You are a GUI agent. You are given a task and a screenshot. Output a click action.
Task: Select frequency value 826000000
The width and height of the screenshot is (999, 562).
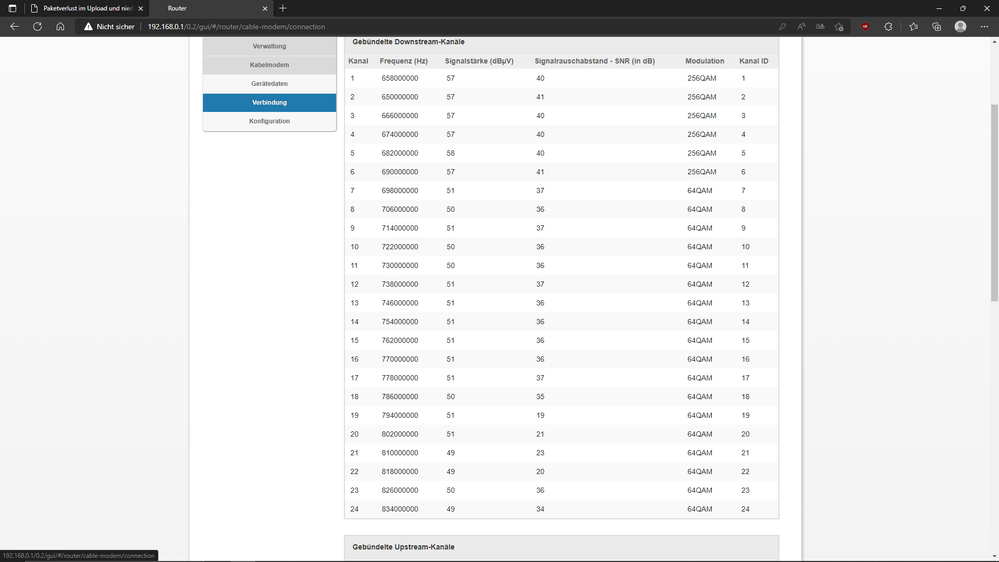pos(400,490)
